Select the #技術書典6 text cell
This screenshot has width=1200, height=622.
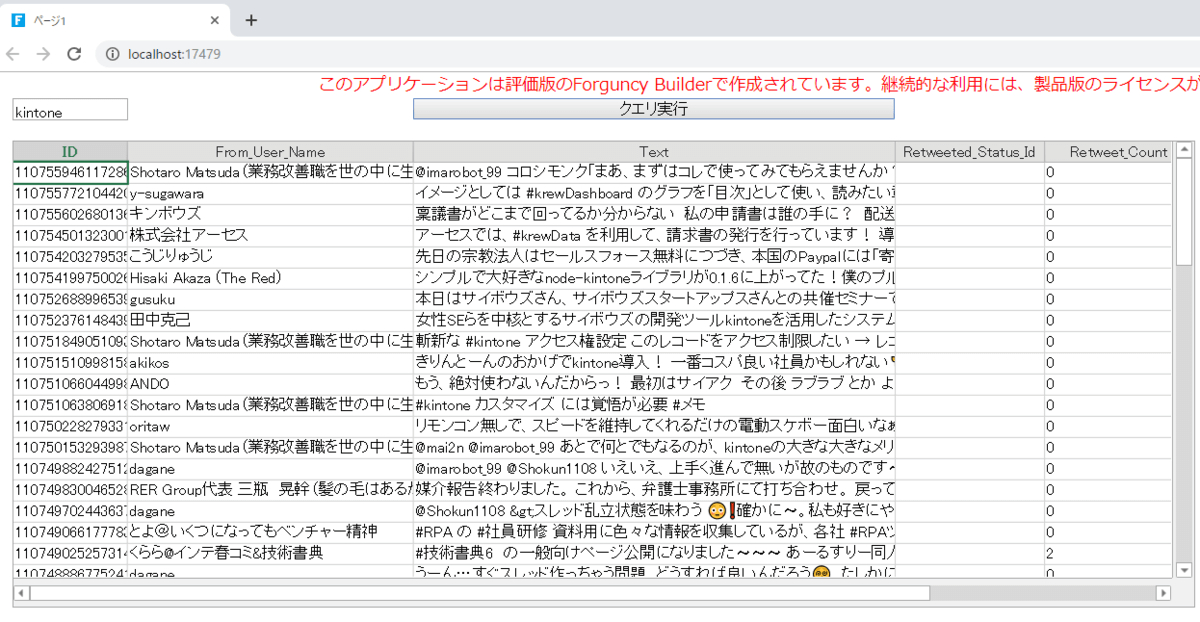(655, 553)
